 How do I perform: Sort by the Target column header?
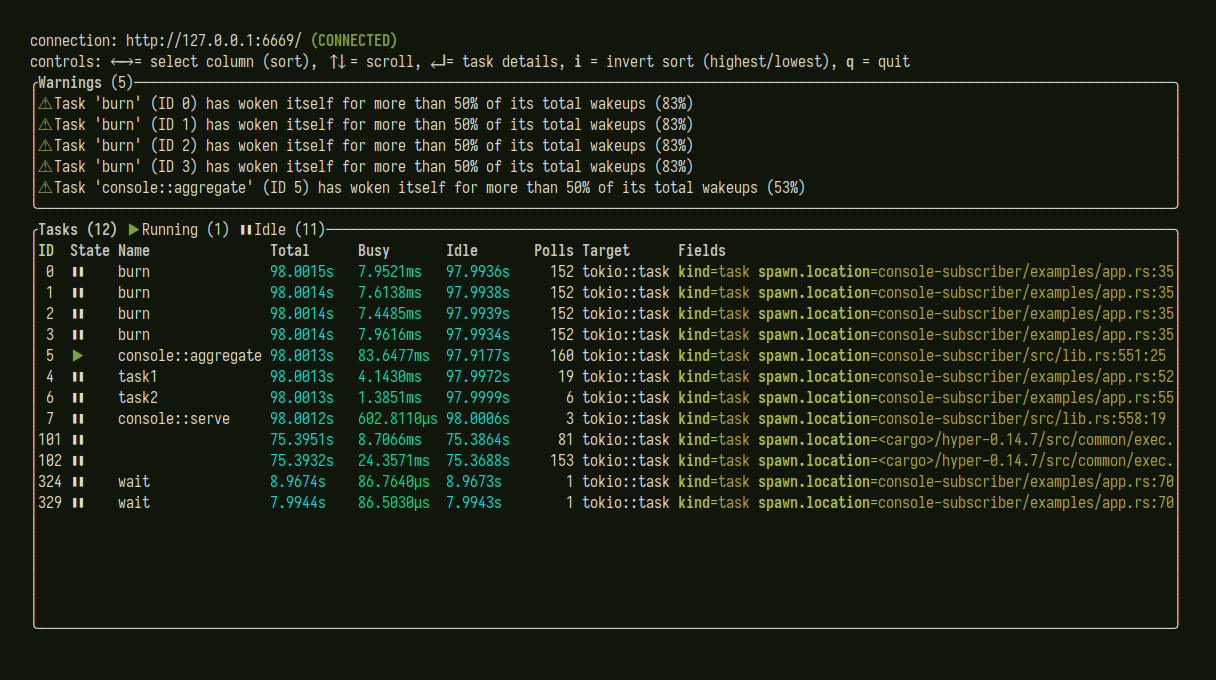coord(606,251)
